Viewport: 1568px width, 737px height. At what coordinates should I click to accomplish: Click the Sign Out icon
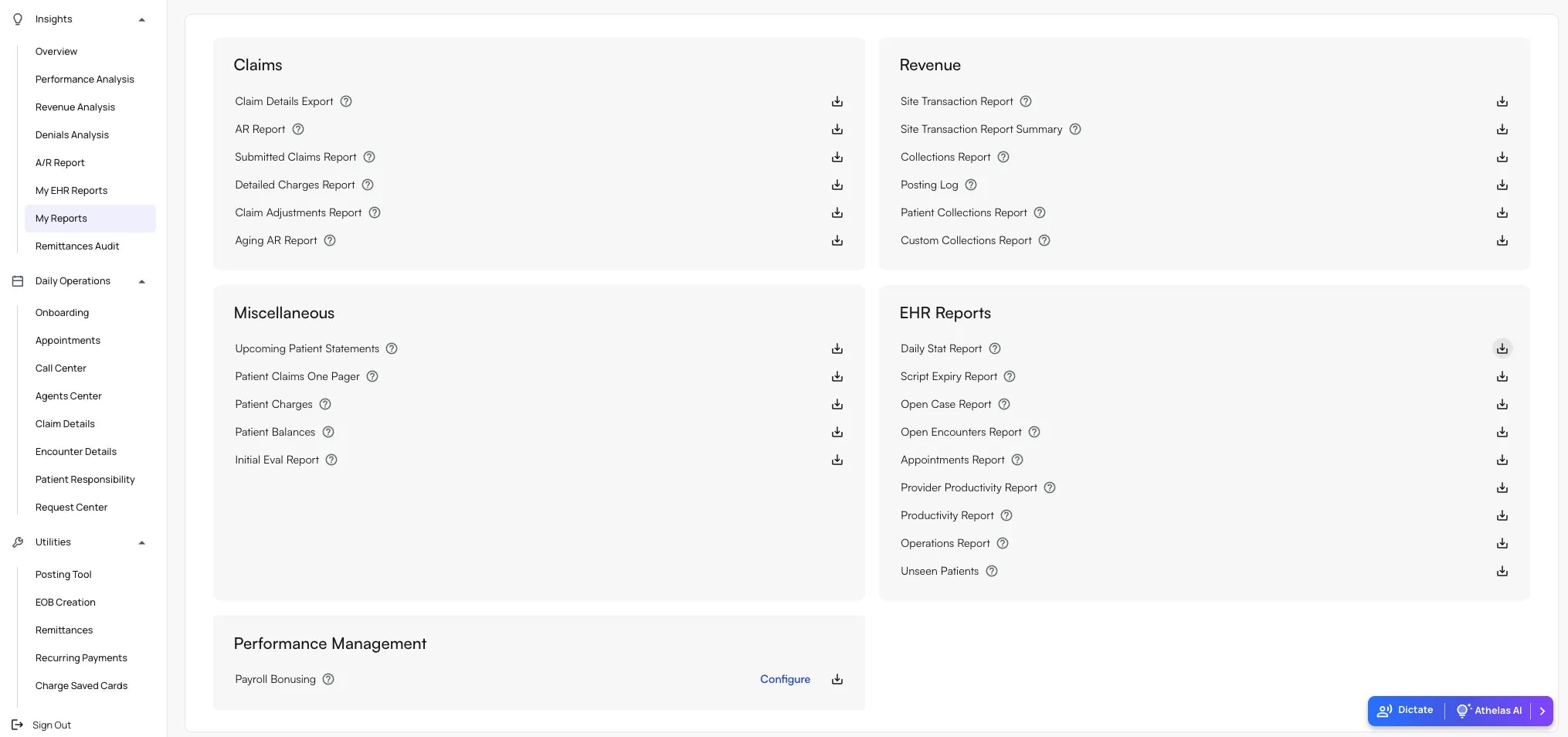click(x=18, y=725)
